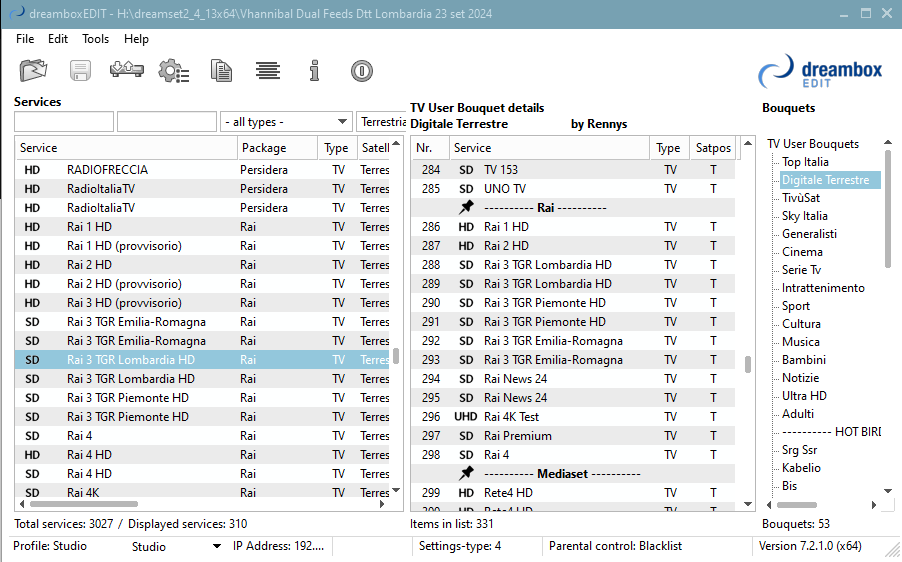The height and width of the screenshot is (562, 902).
Task: Select 'Rai 4K Test' in bouquet details
Action: point(573,416)
